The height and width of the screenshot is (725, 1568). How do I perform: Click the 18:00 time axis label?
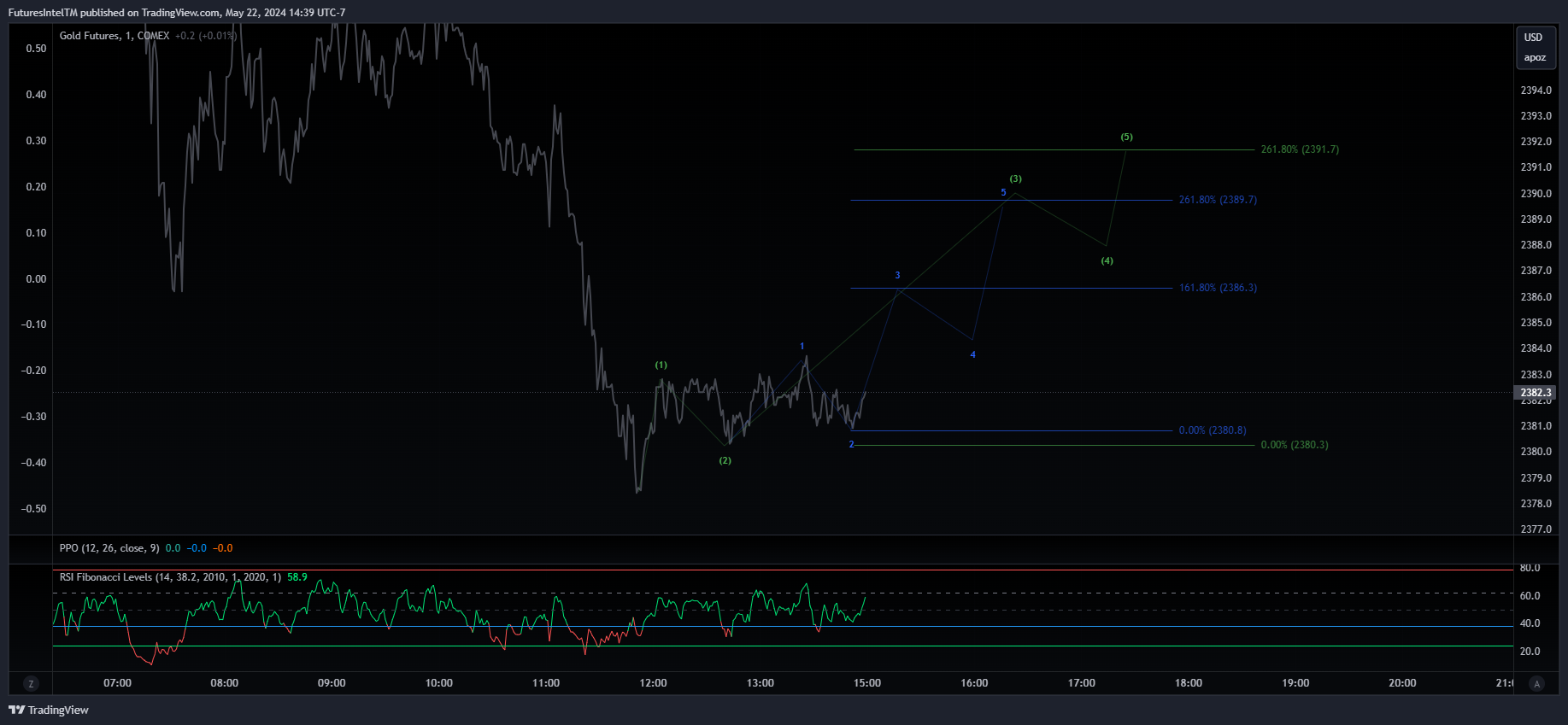coord(1189,683)
